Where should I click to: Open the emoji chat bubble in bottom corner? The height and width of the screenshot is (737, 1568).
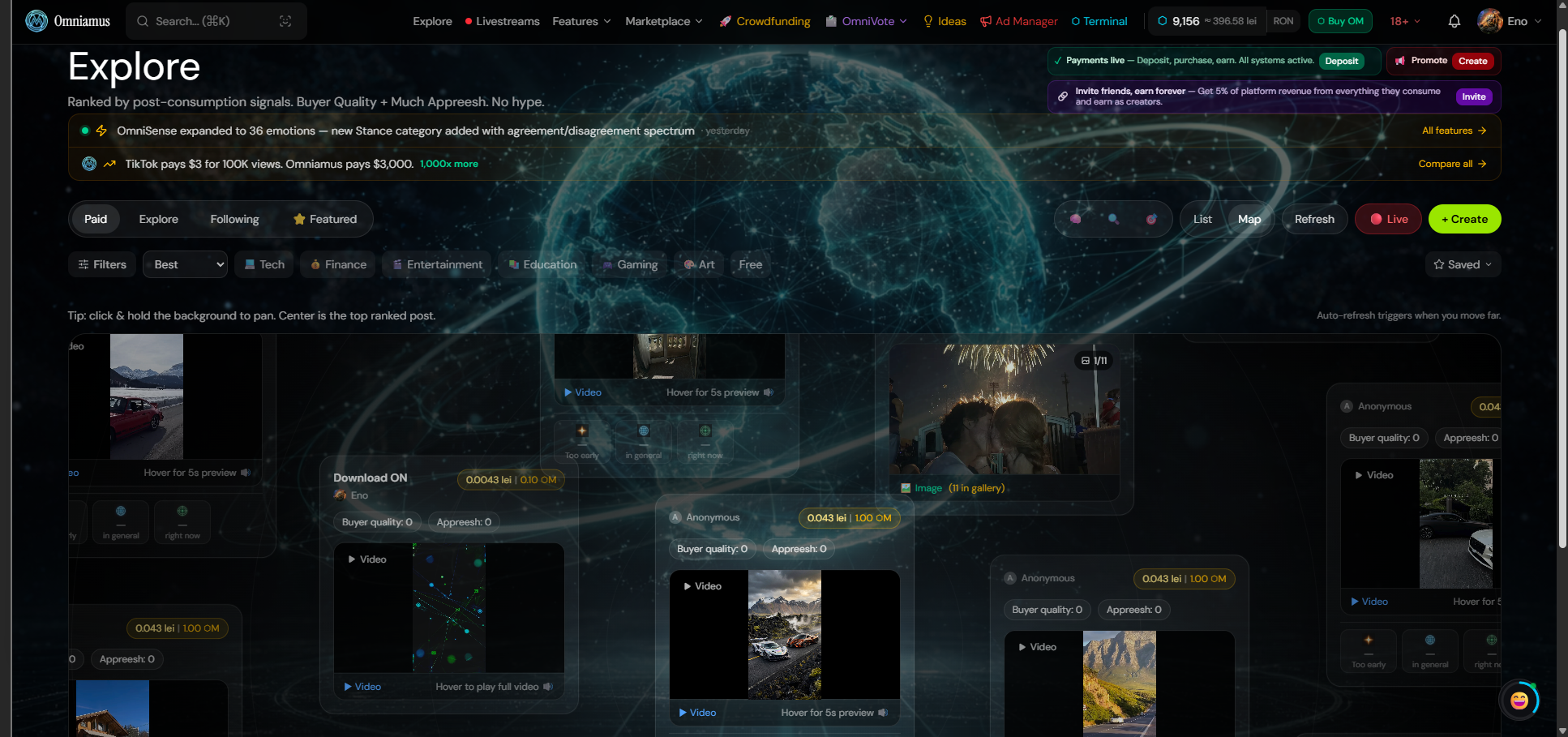coord(1519,699)
